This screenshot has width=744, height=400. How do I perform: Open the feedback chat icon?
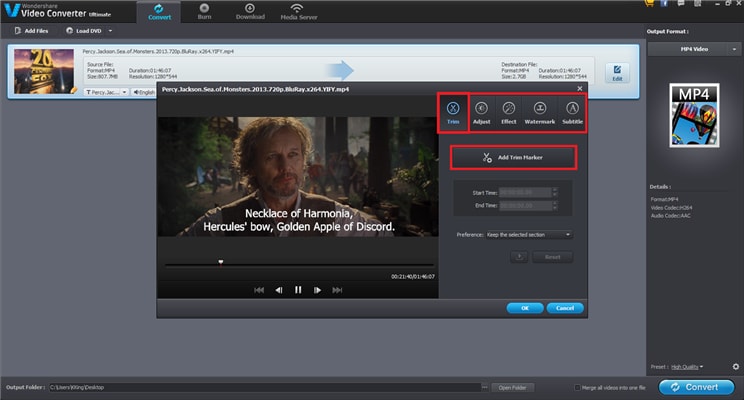(681, 3)
